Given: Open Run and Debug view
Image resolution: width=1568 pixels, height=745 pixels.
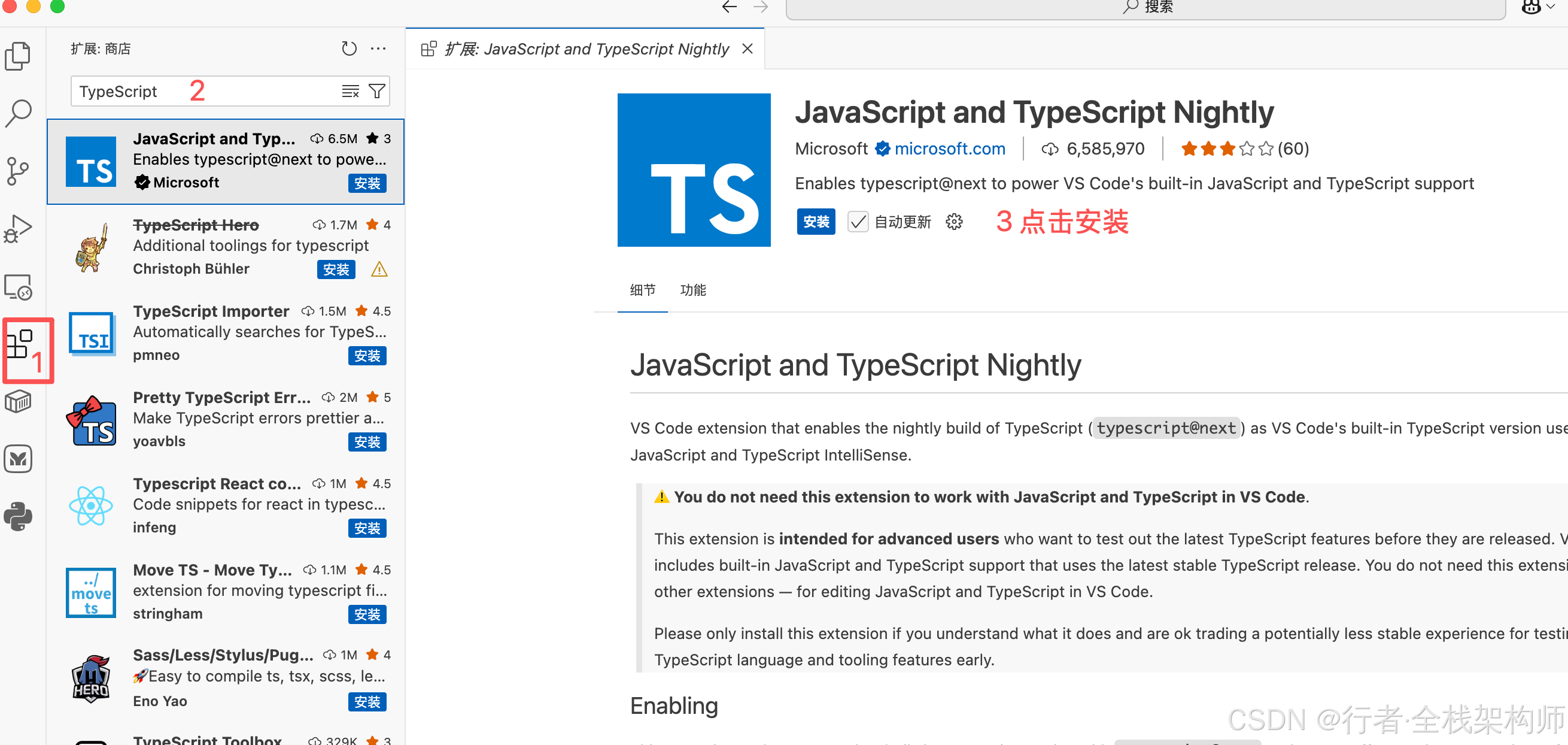Looking at the screenshot, I should point(19,228).
